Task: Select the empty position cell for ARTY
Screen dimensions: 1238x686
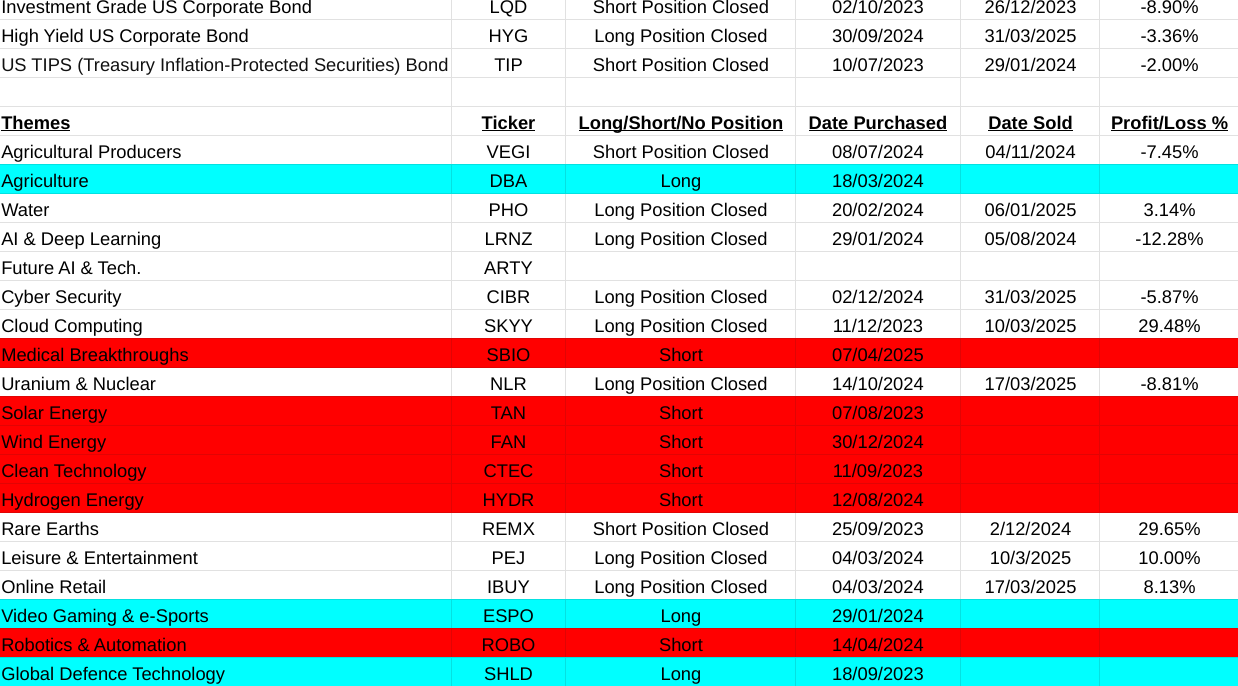Action: 680,268
